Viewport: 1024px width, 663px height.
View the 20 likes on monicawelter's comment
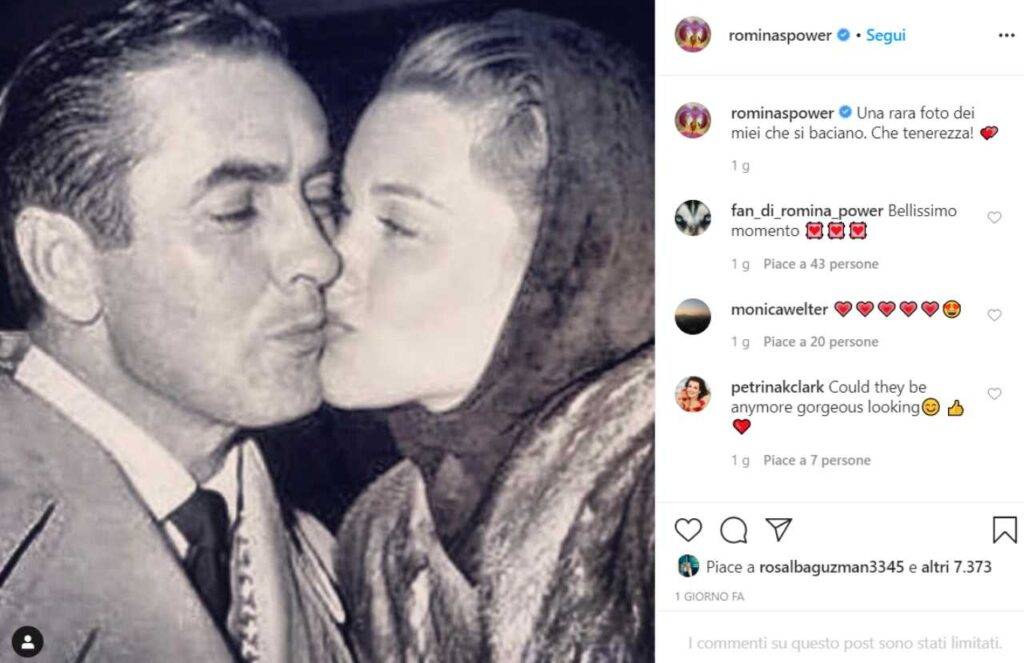820,342
